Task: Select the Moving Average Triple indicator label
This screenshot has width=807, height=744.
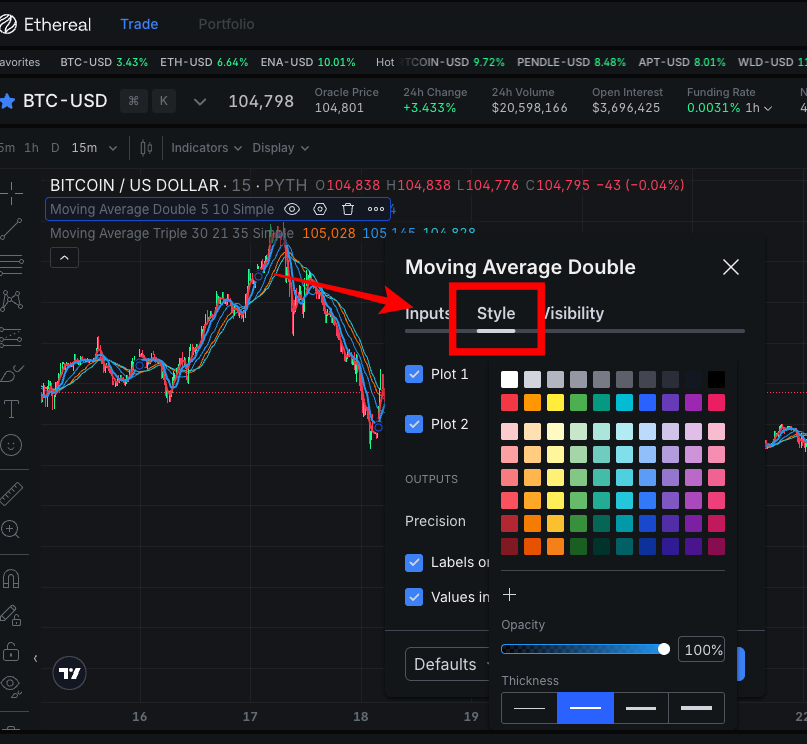Action: coord(172,233)
